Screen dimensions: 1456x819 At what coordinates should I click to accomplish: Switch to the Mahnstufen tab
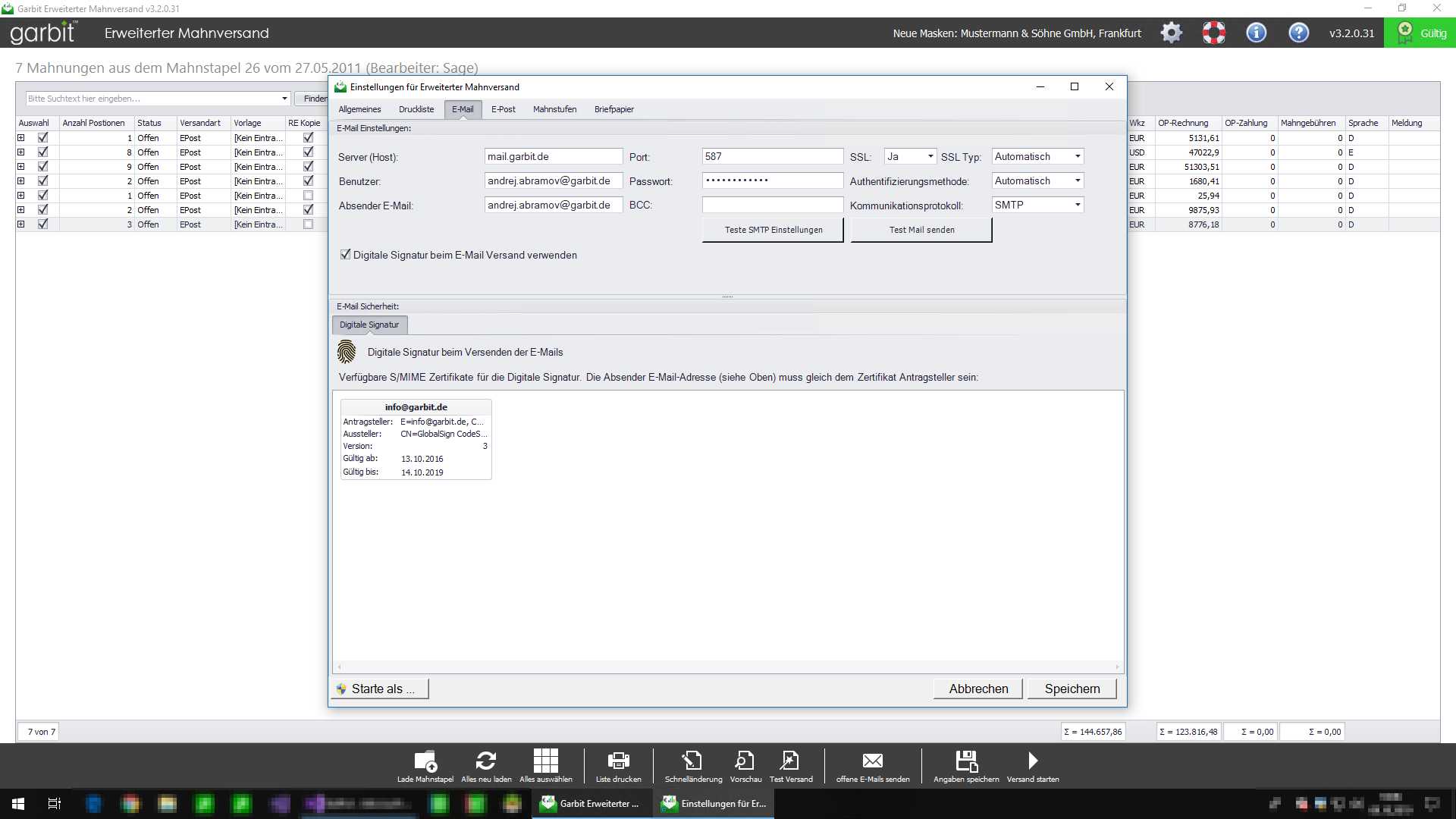click(554, 109)
